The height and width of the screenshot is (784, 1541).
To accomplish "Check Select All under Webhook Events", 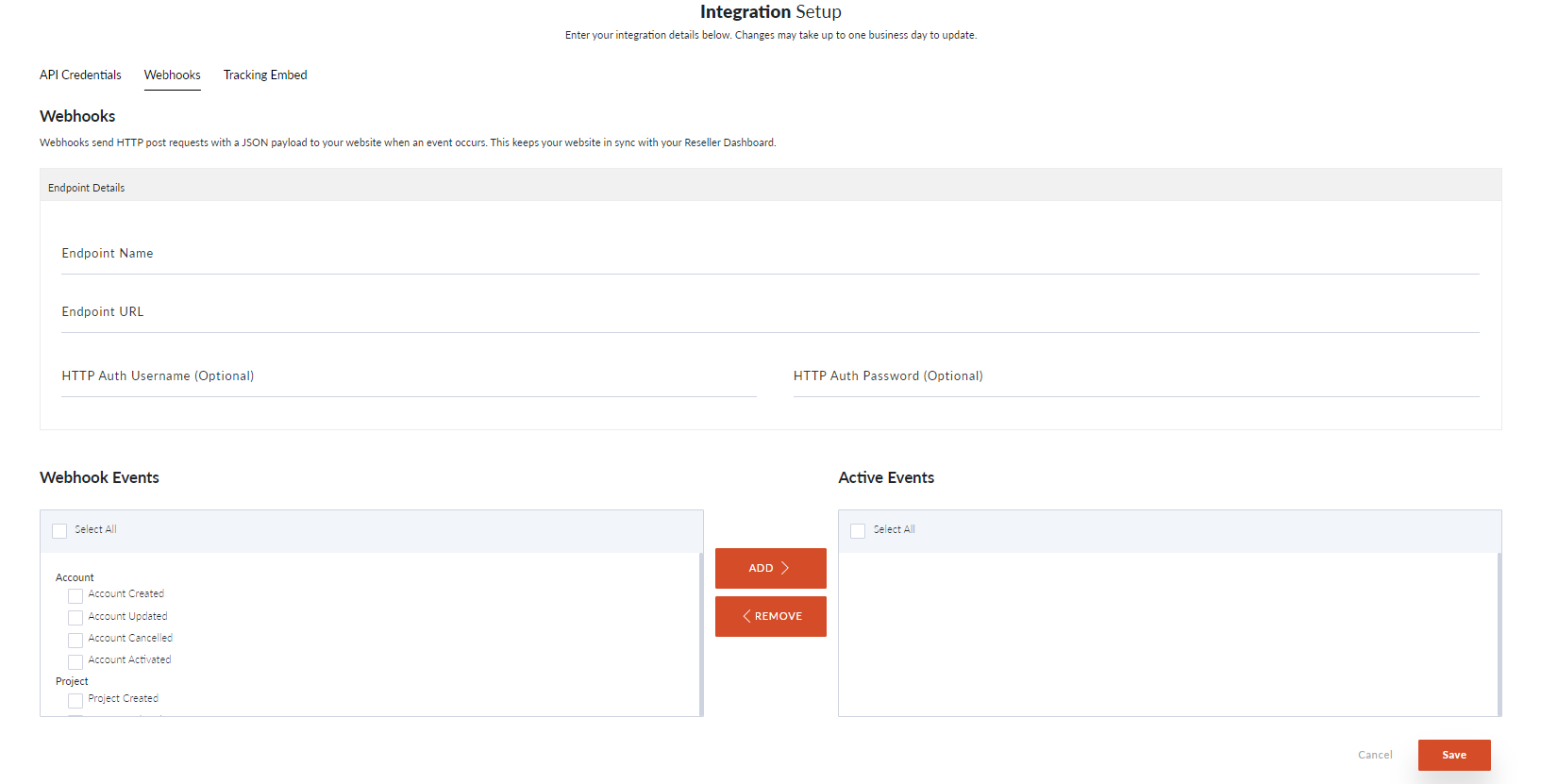I will point(59,531).
